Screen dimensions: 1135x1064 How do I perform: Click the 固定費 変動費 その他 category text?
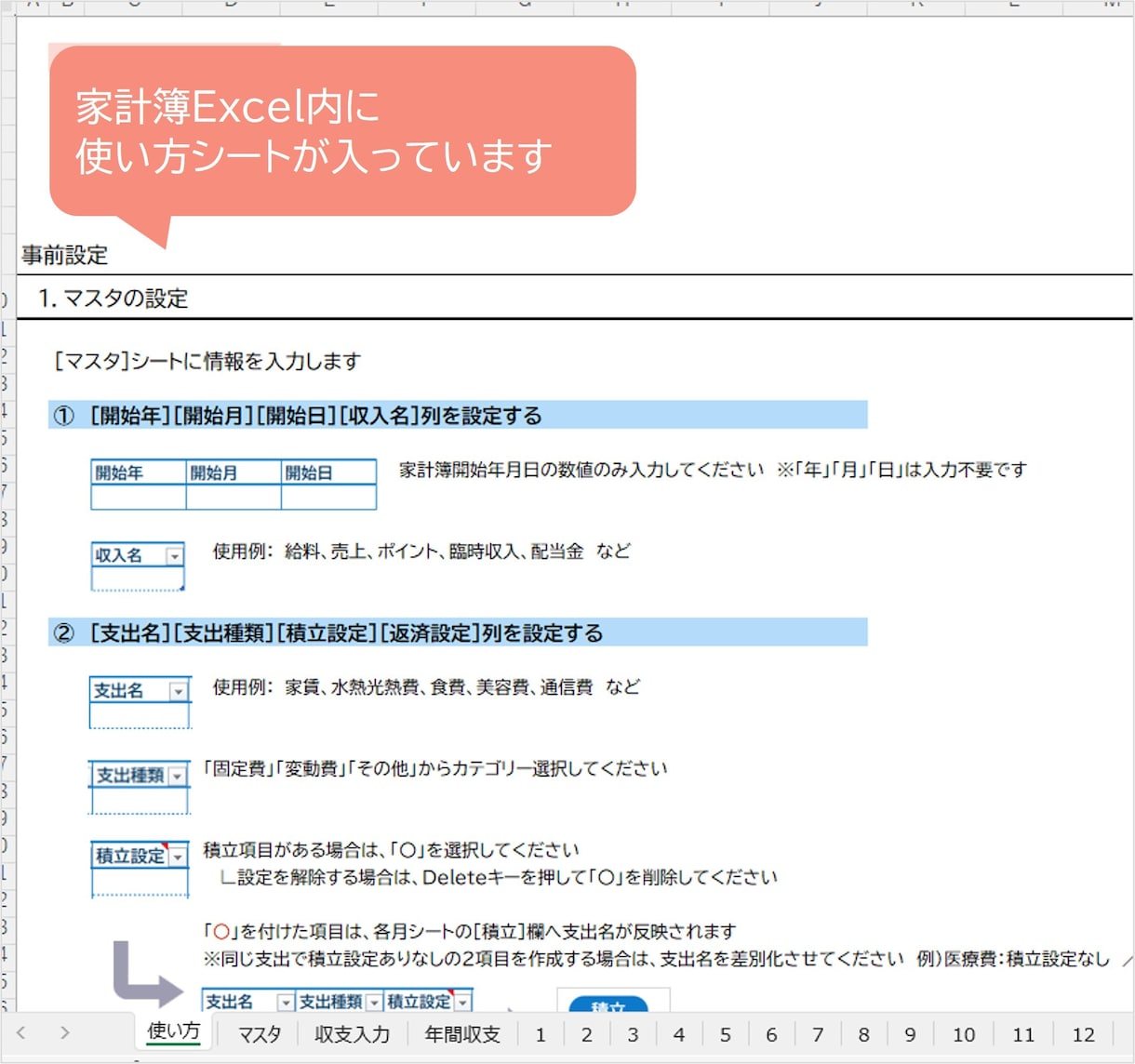click(x=435, y=768)
